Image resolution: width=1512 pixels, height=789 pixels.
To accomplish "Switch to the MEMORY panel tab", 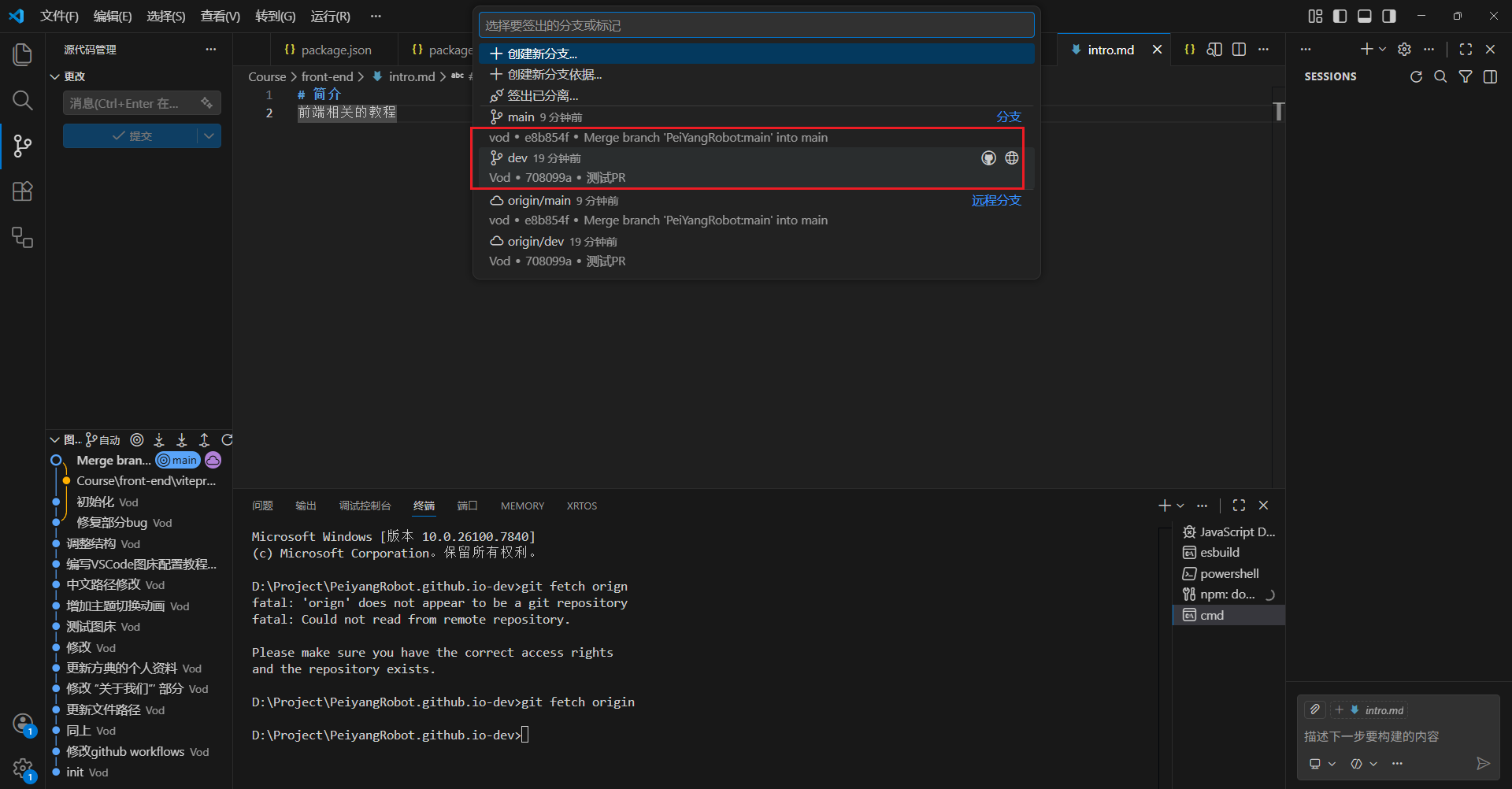I will [522, 506].
